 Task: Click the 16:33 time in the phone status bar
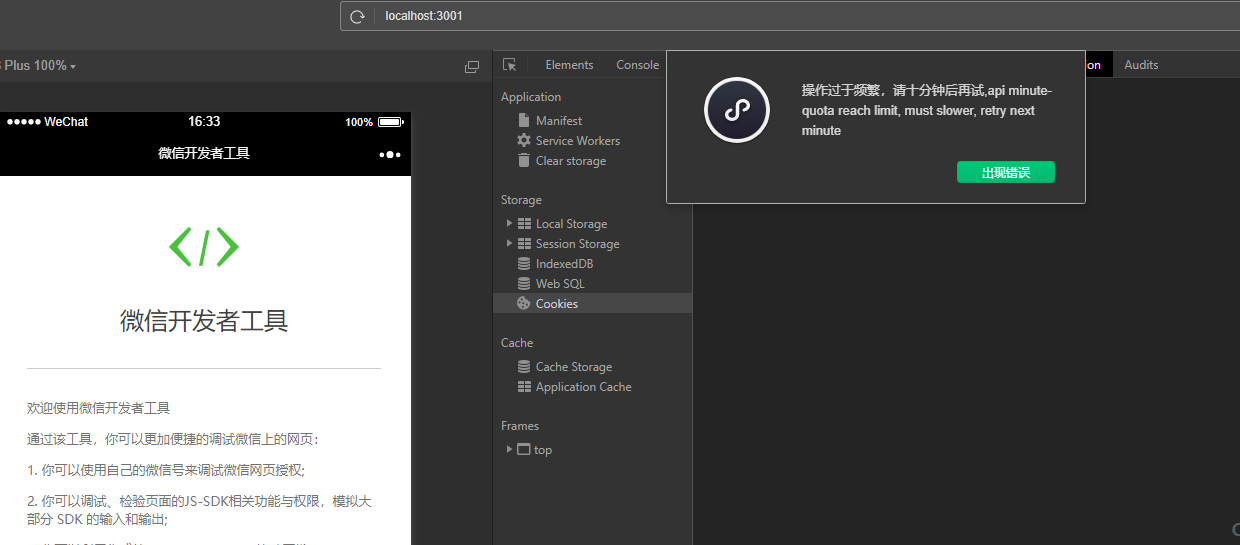tap(204, 121)
